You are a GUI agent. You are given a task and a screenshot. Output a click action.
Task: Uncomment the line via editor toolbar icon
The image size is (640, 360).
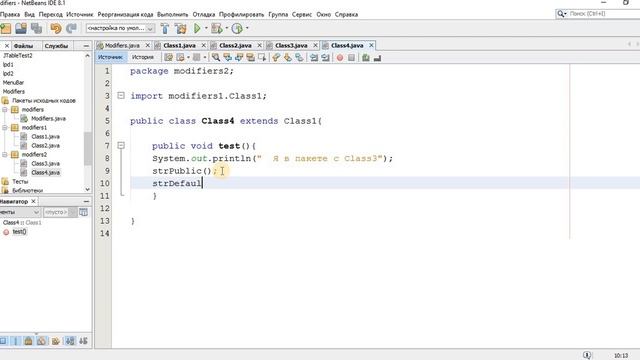click(x=365, y=58)
